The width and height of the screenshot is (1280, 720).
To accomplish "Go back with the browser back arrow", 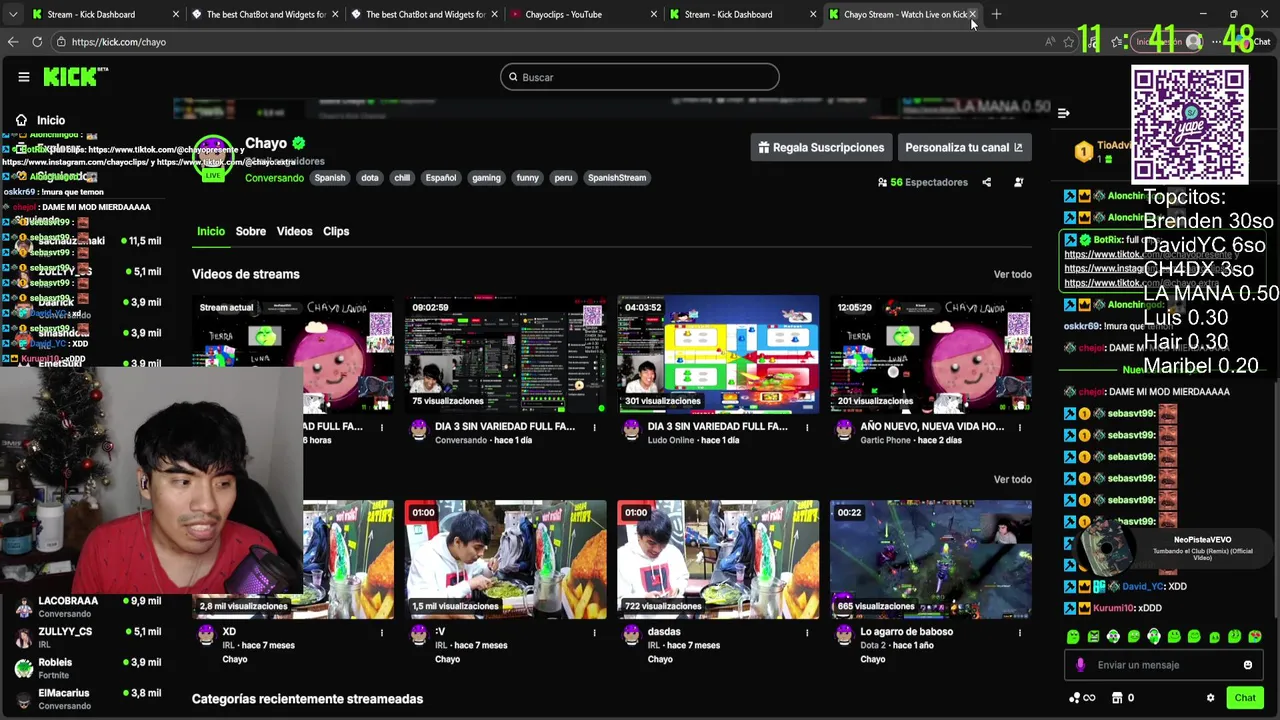I will coord(13,42).
